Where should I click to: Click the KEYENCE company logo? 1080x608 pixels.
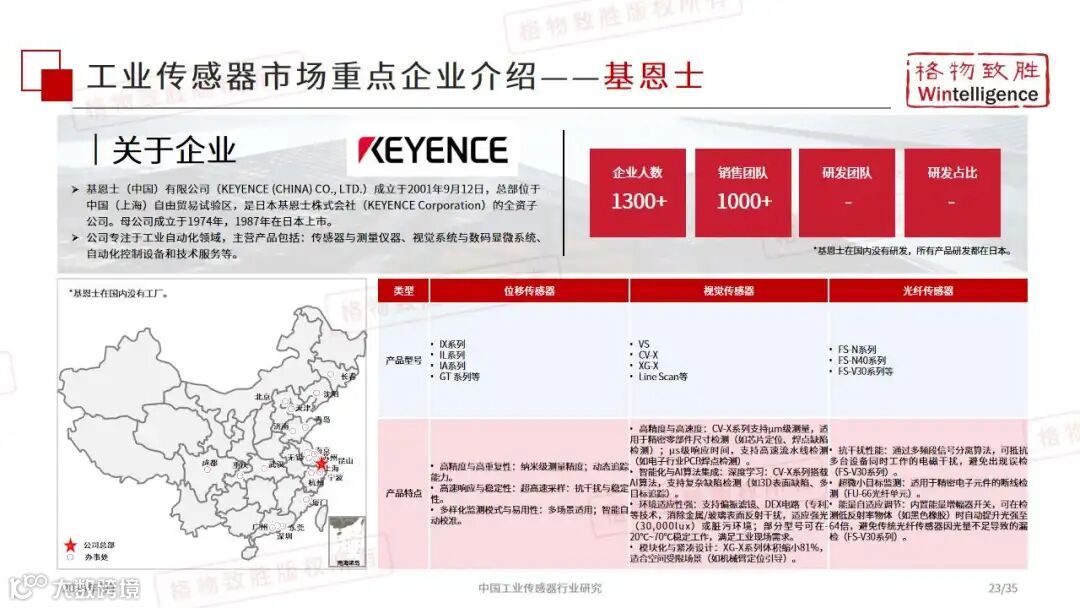click(x=433, y=150)
